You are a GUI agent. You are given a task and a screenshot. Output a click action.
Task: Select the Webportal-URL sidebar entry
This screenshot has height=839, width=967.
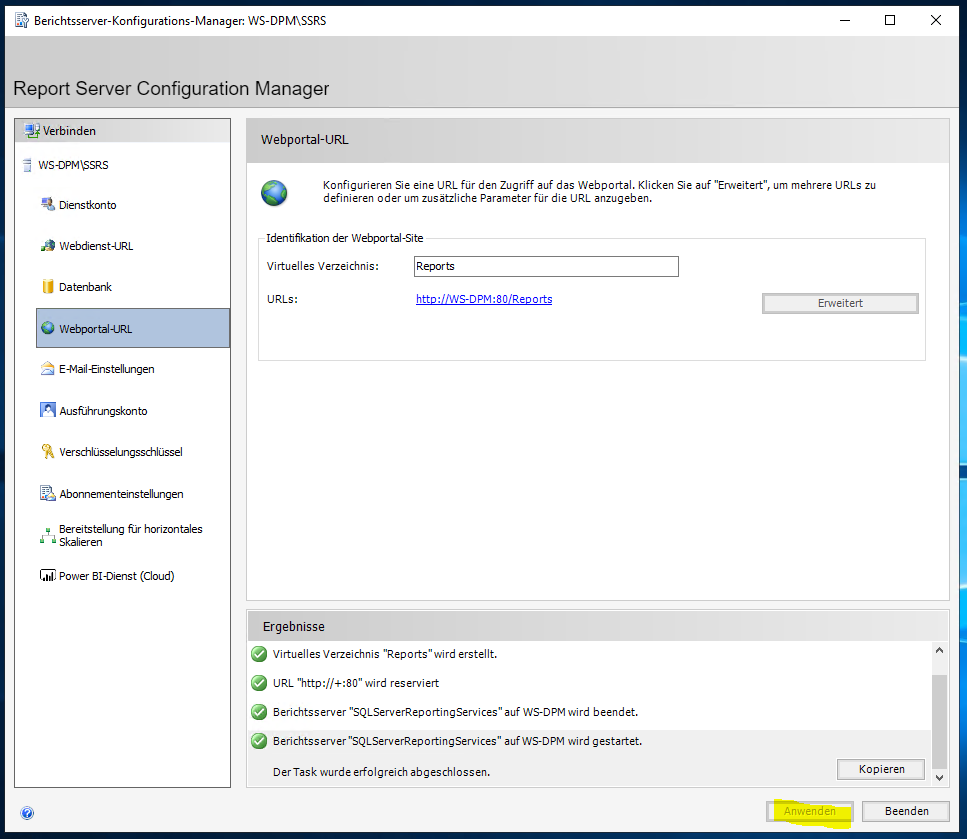point(133,328)
